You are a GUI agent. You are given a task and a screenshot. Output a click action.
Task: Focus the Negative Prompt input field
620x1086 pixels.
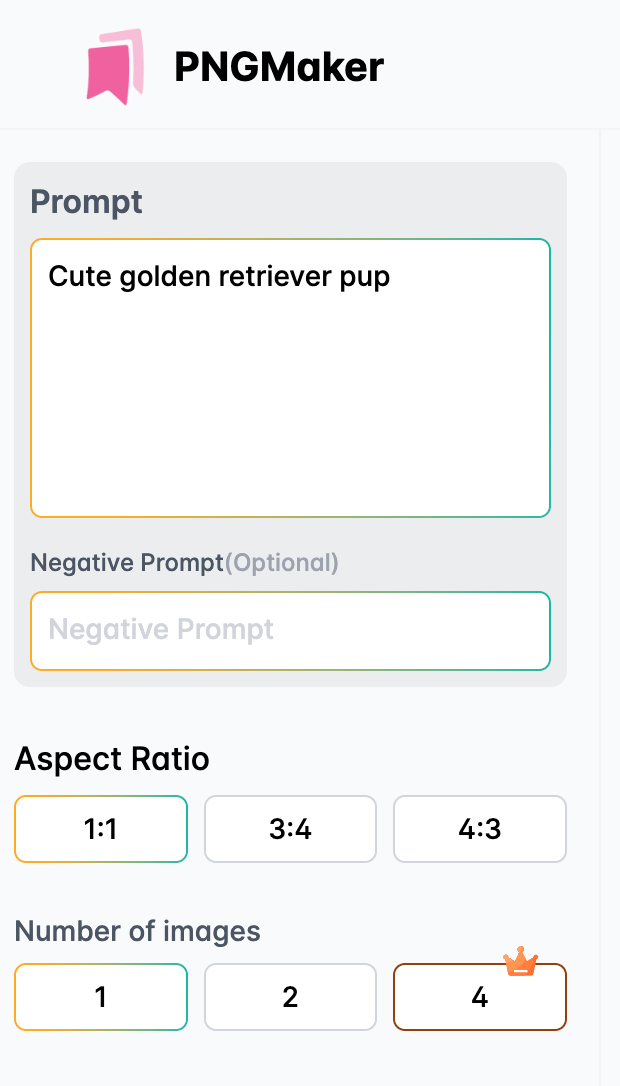pyautogui.click(x=290, y=630)
